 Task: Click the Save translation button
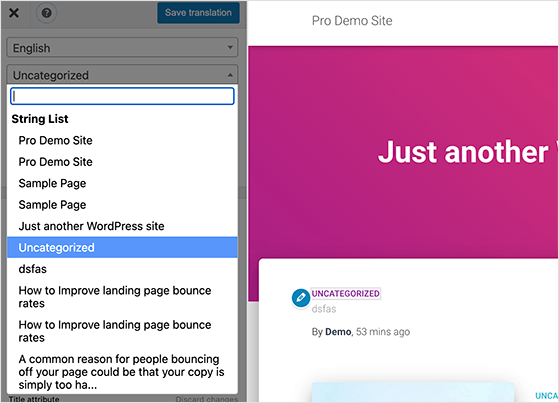(198, 13)
